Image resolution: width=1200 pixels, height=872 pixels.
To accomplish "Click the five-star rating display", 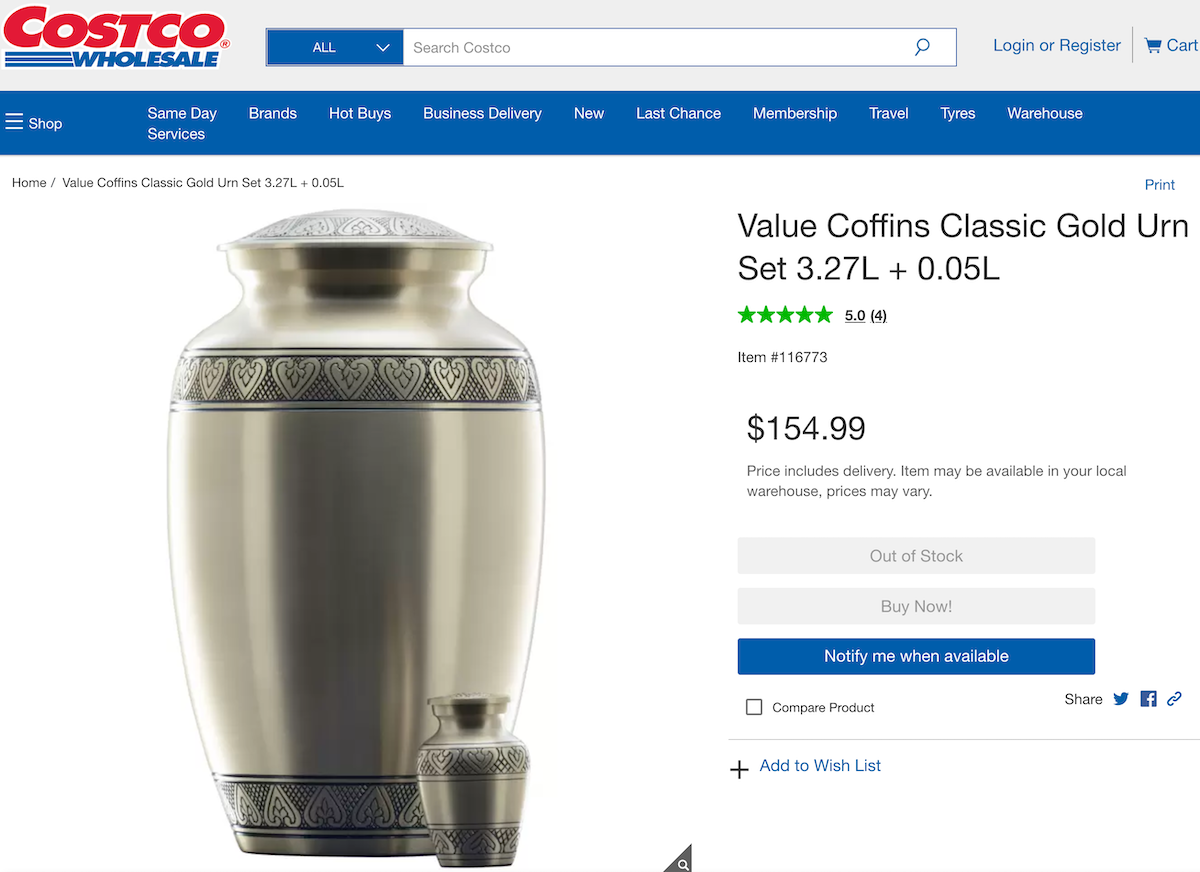I will 785,315.
